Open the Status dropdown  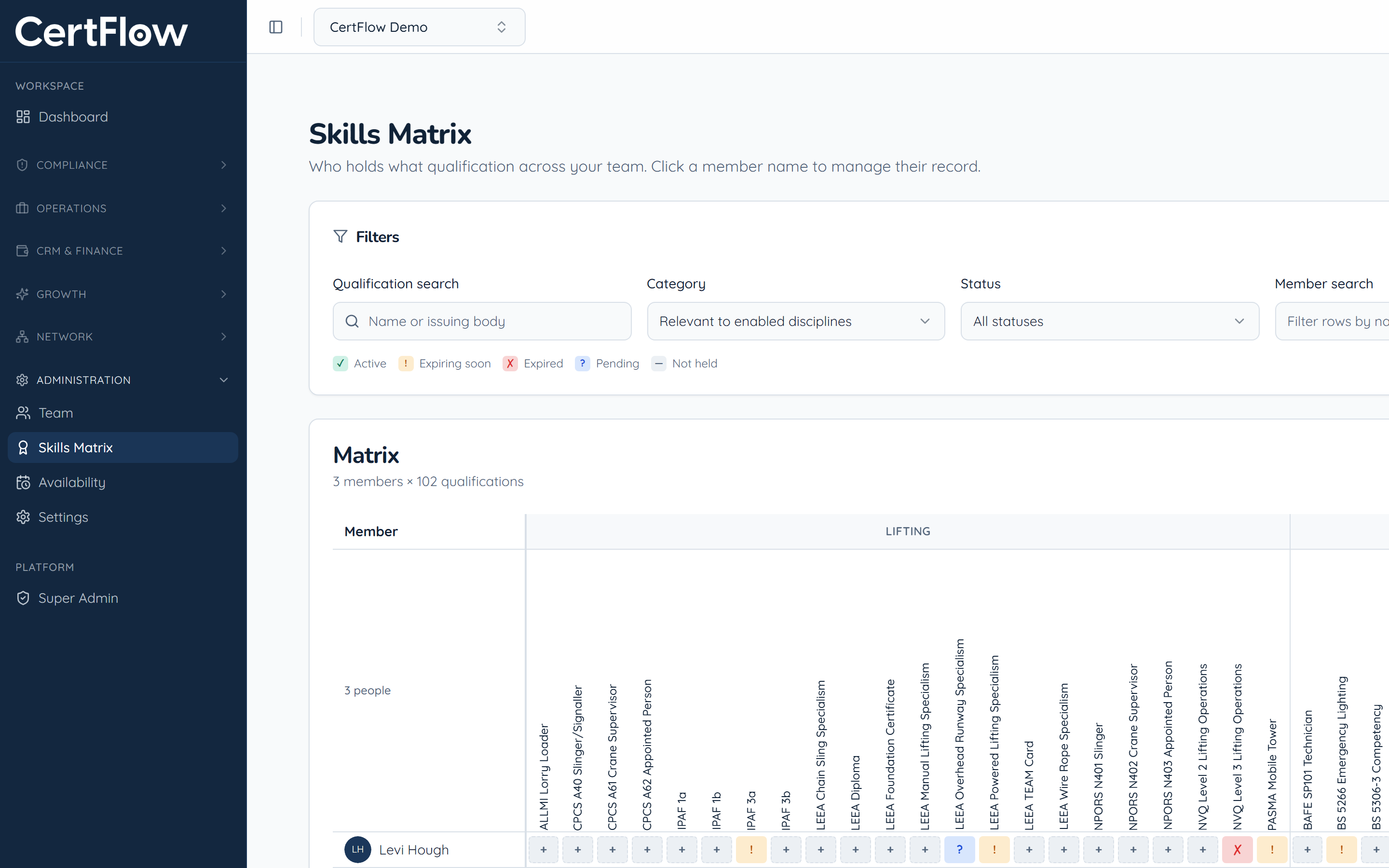tap(1110, 322)
